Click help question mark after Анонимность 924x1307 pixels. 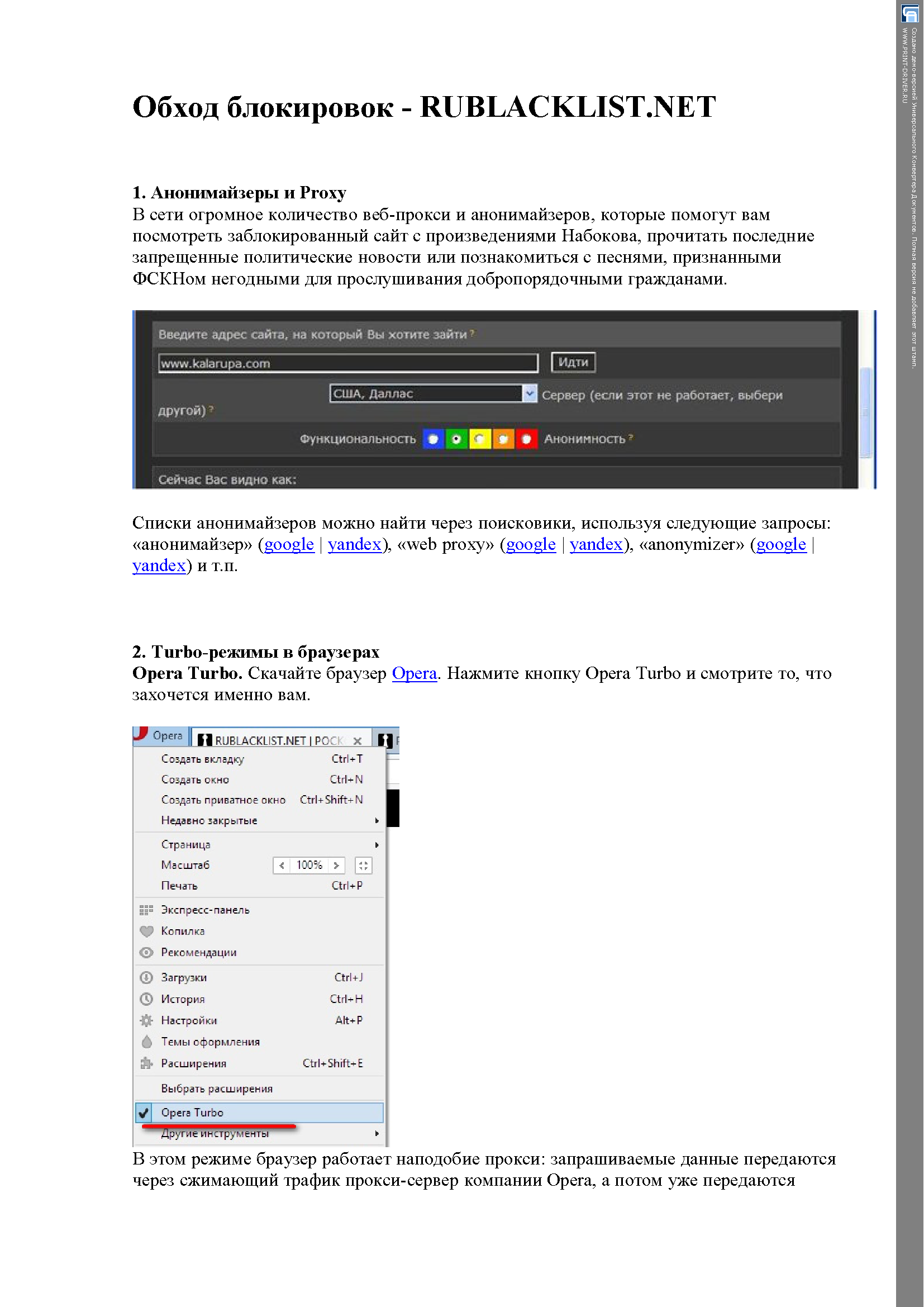click(x=631, y=438)
